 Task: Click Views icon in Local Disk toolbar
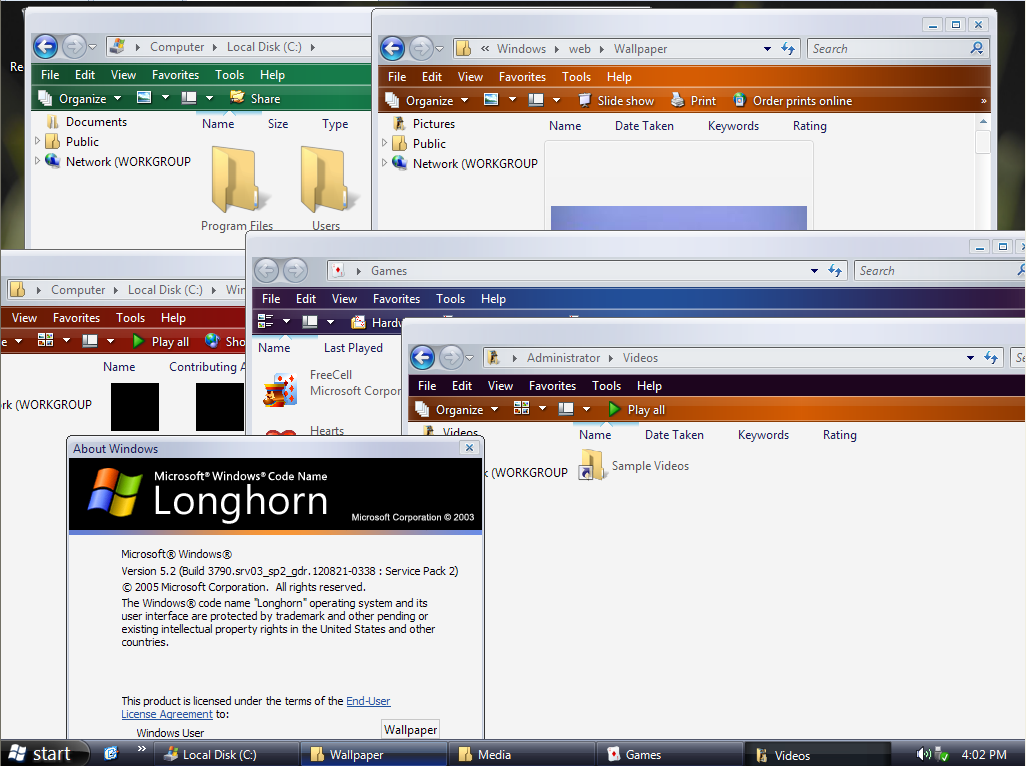coord(144,98)
